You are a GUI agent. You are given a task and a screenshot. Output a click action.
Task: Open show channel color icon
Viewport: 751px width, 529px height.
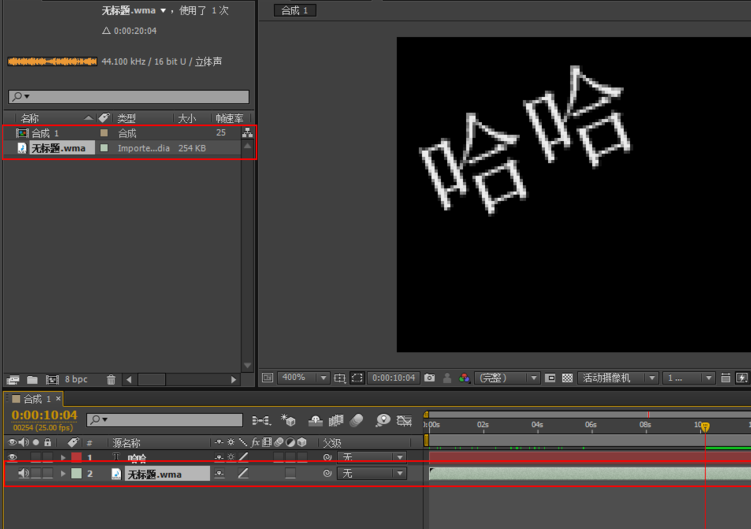[x=464, y=378]
